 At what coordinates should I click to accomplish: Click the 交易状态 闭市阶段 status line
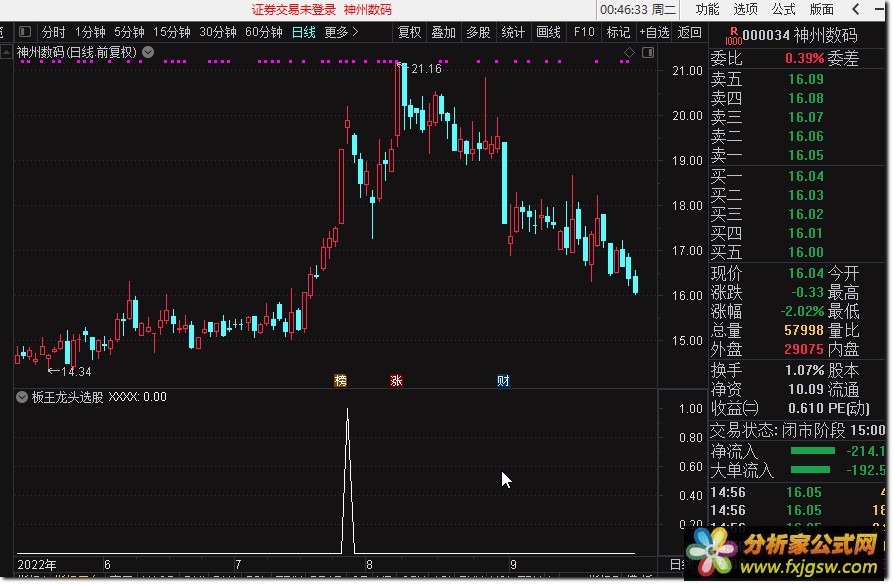coord(797,430)
